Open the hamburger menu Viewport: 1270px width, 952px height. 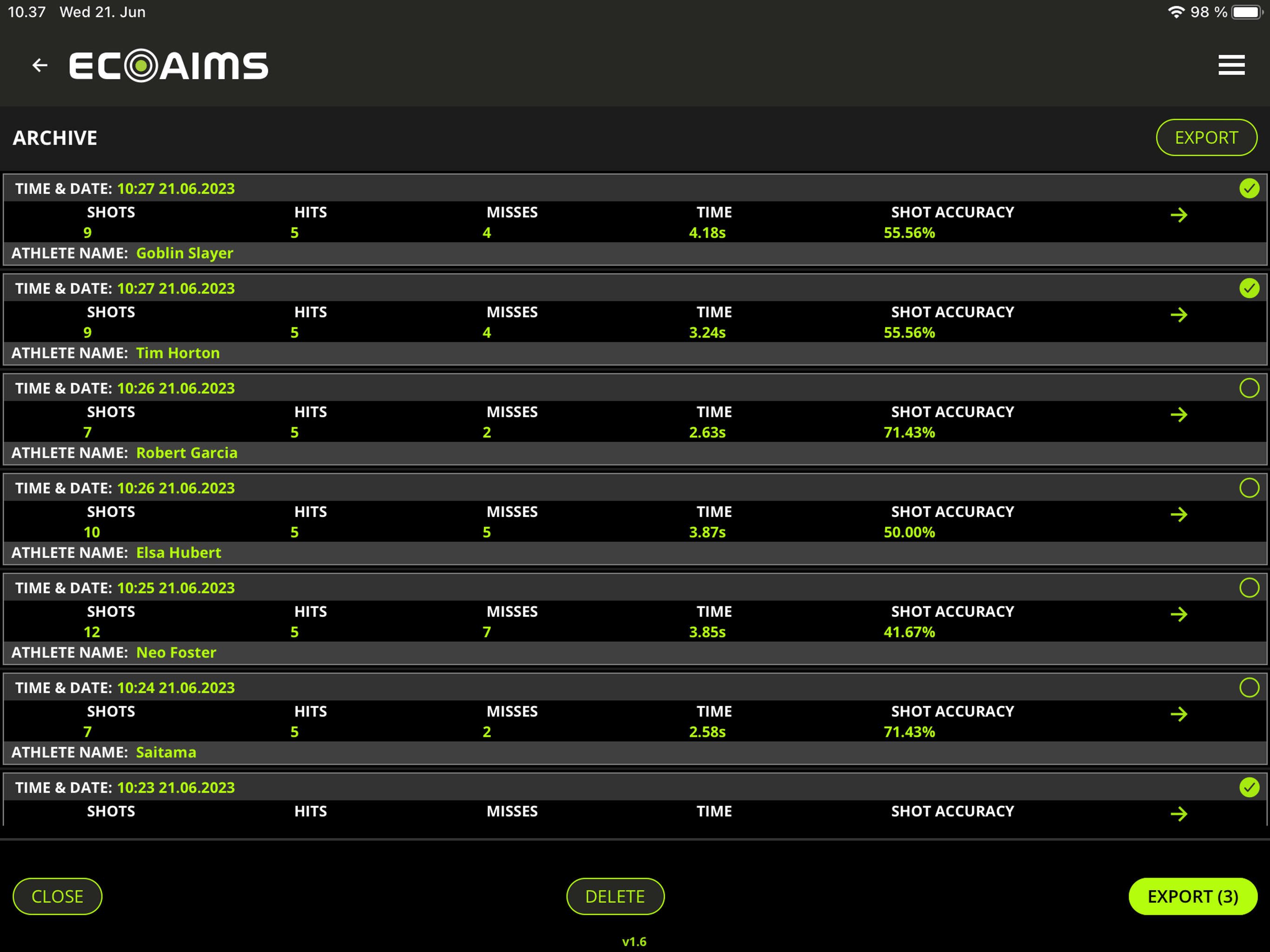[x=1231, y=66]
